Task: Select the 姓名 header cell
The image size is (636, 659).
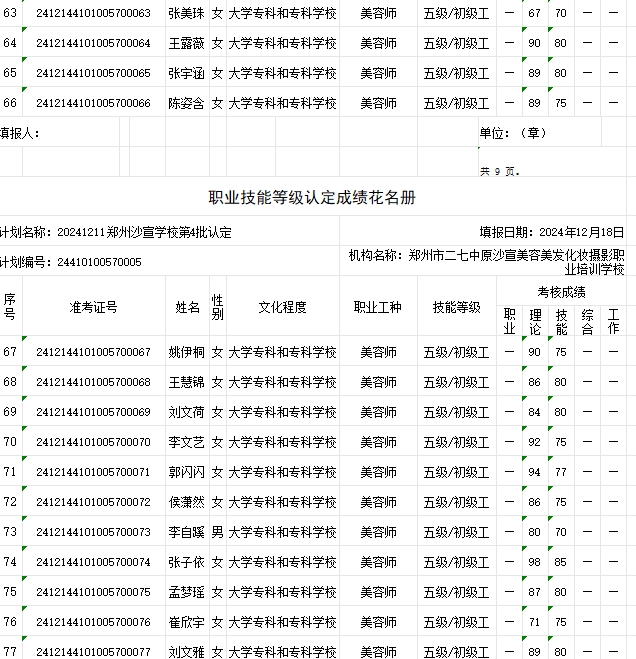Action: [187, 307]
